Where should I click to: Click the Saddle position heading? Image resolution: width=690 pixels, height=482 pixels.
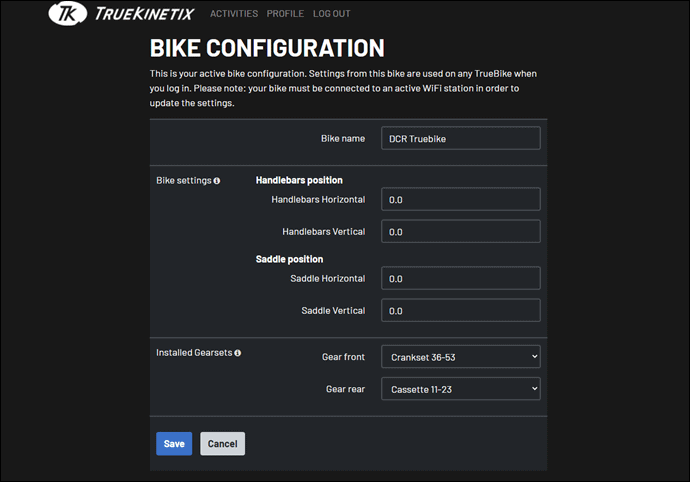pos(289,259)
